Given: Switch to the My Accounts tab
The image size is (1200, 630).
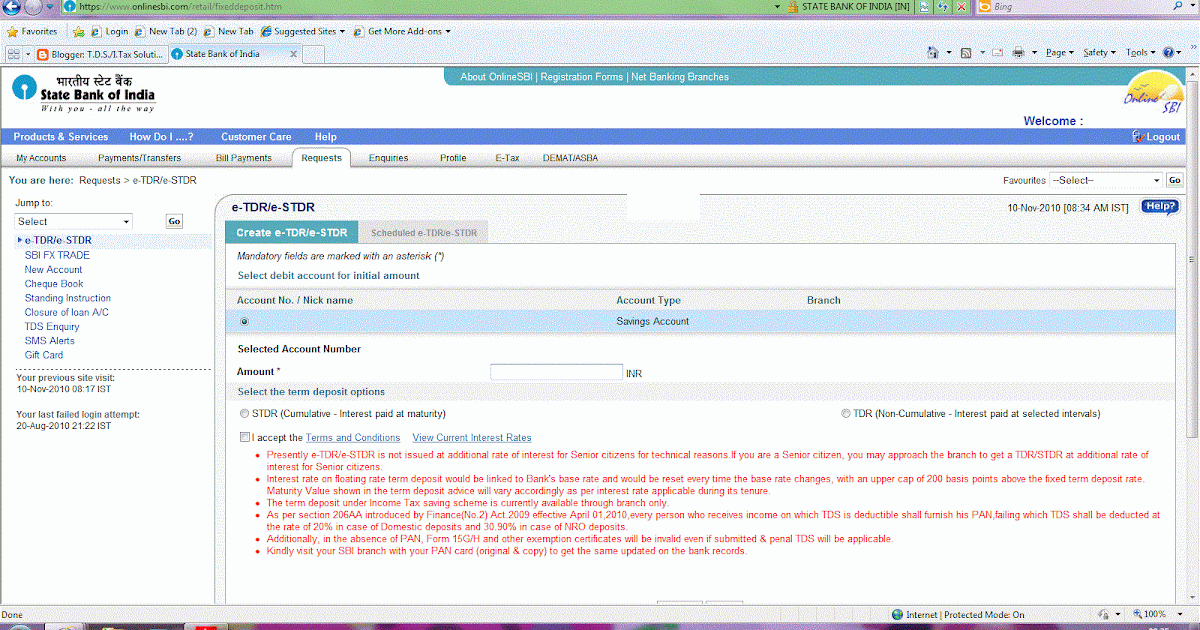Looking at the screenshot, I should tap(41, 158).
